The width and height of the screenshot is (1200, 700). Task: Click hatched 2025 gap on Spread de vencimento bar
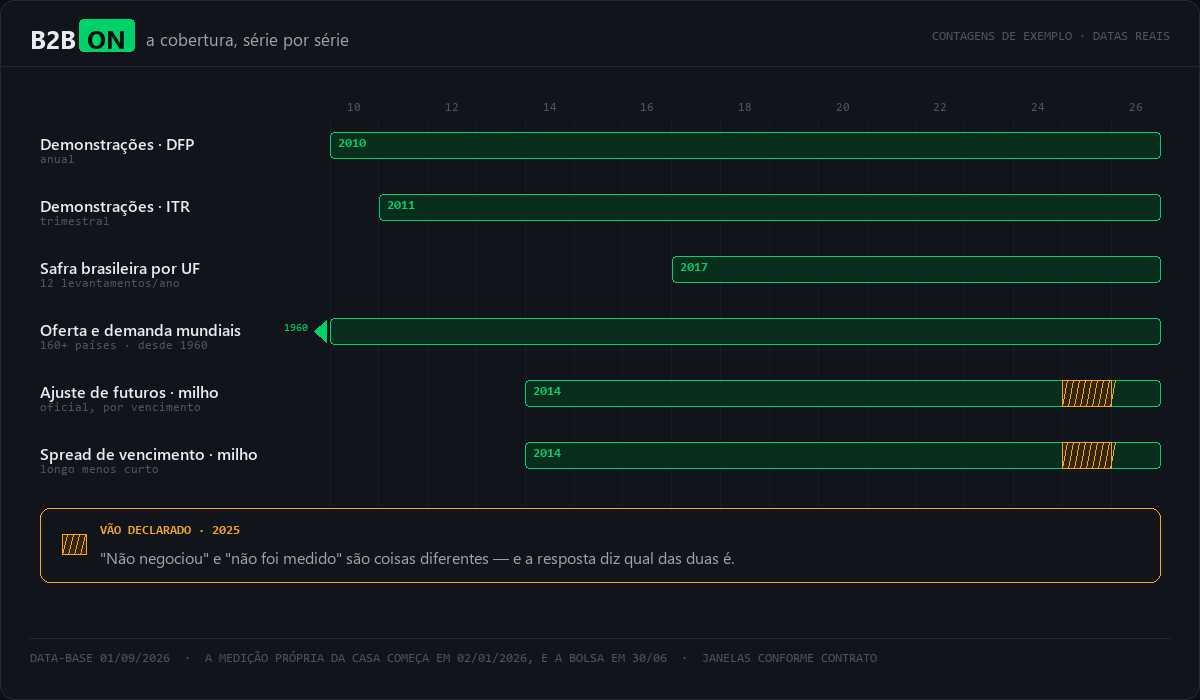(1088, 455)
